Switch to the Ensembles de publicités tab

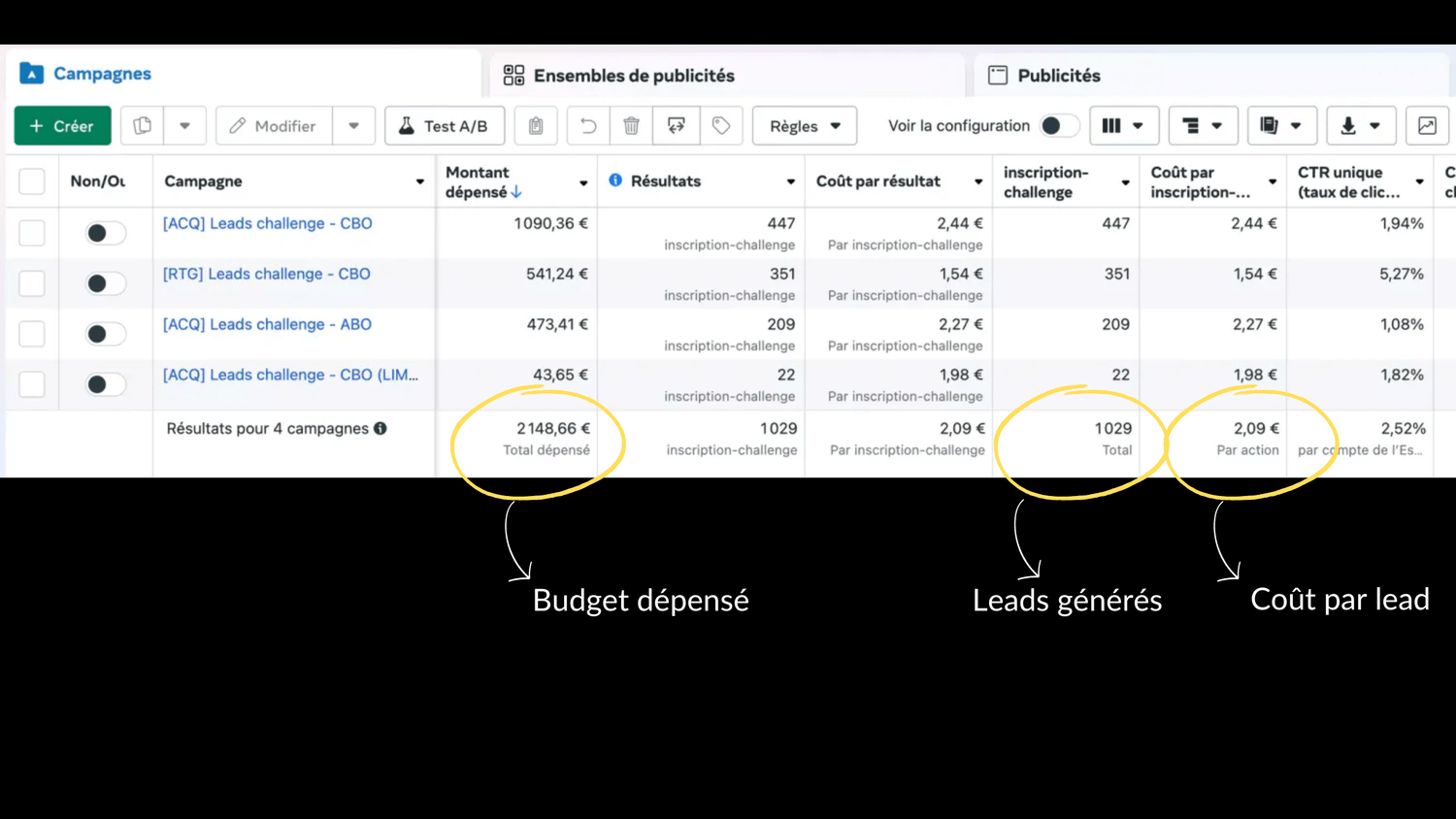727,75
